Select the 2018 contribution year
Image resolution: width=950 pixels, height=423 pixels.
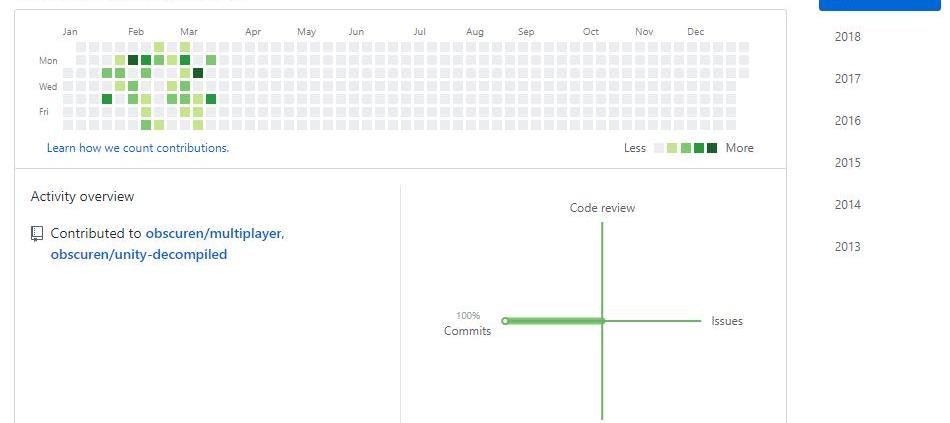pyautogui.click(x=848, y=37)
